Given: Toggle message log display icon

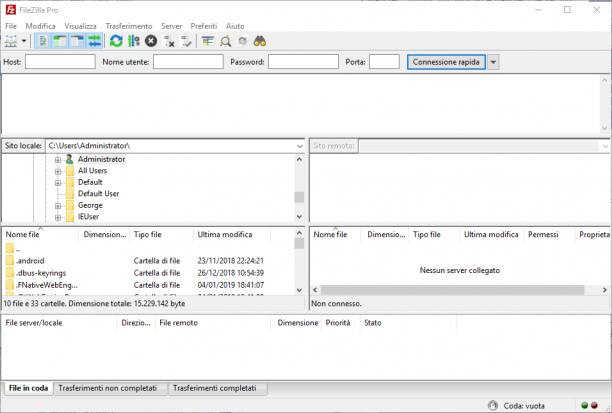Looking at the screenshot, I should tap(43, 41).
